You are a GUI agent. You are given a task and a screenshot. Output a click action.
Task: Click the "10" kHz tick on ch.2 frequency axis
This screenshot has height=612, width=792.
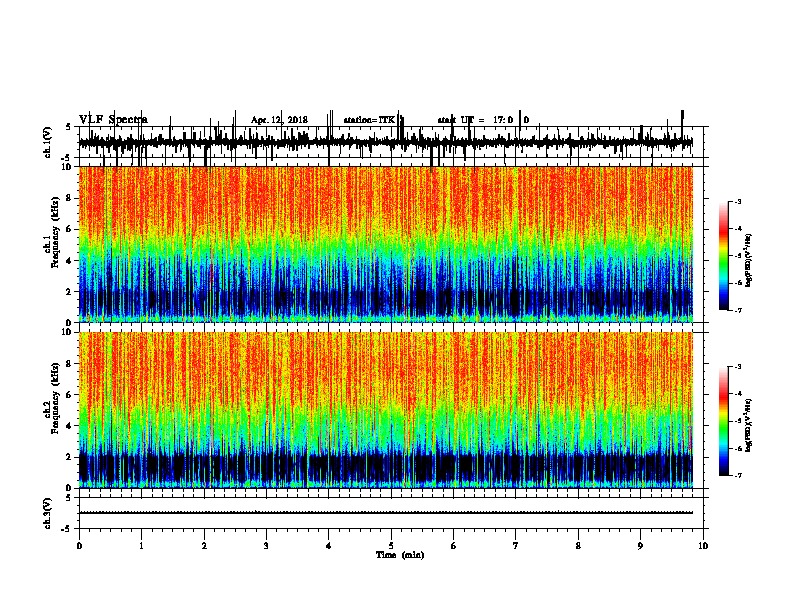tap(68, 332)
